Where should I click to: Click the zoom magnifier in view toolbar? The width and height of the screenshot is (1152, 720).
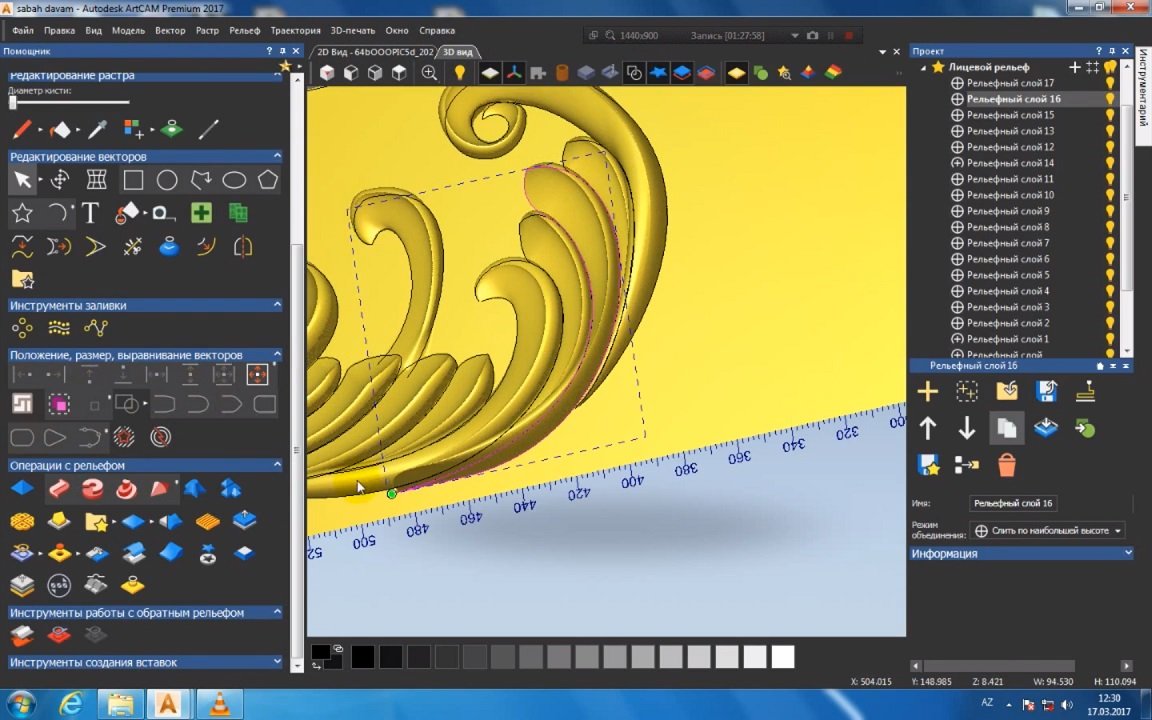(429, 72)
